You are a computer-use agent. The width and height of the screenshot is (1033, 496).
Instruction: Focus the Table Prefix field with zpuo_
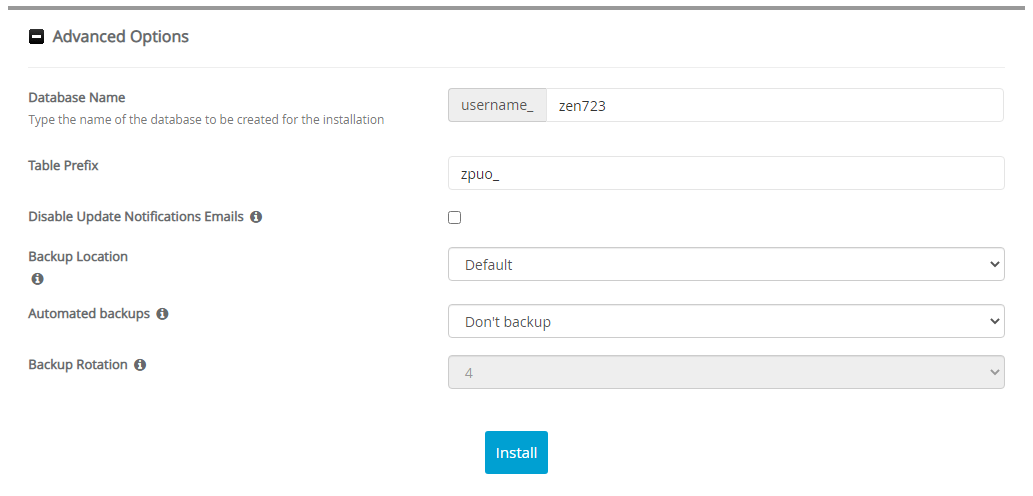[725, 173]
